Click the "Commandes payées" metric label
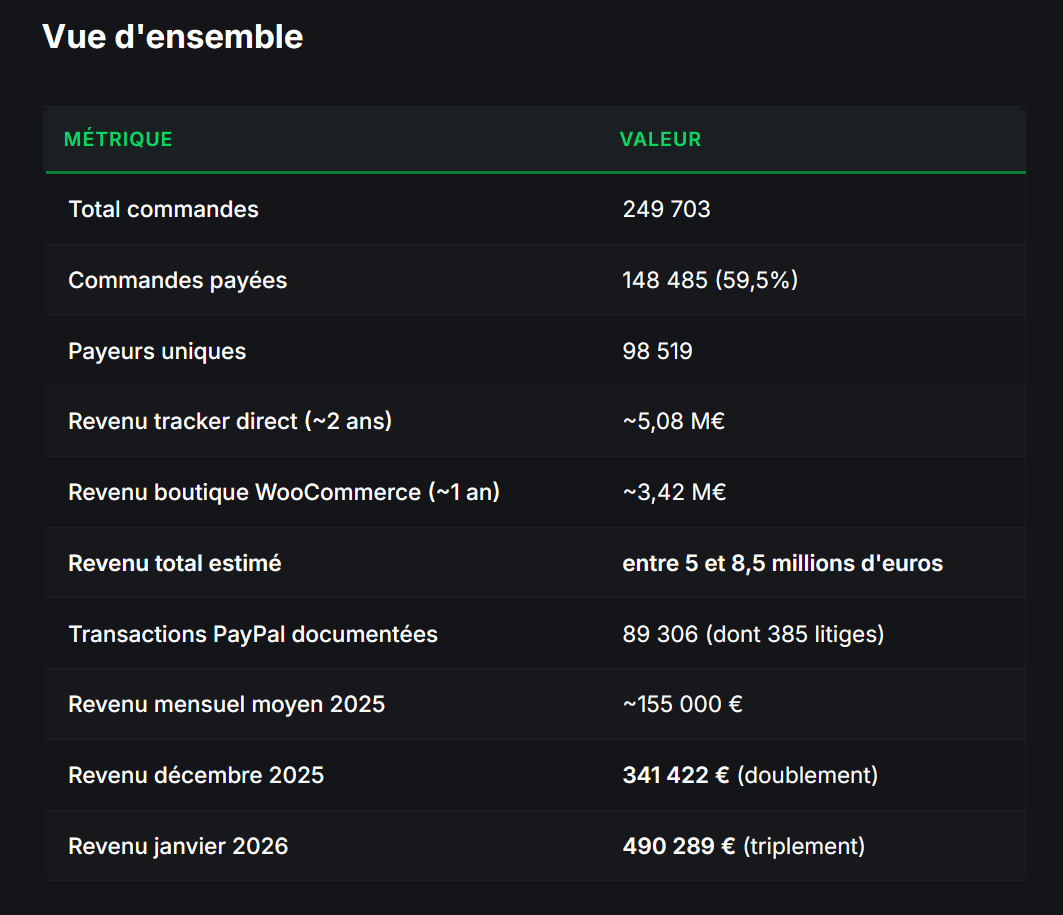This screenshot has width=1063, height=915. point(177,280)
